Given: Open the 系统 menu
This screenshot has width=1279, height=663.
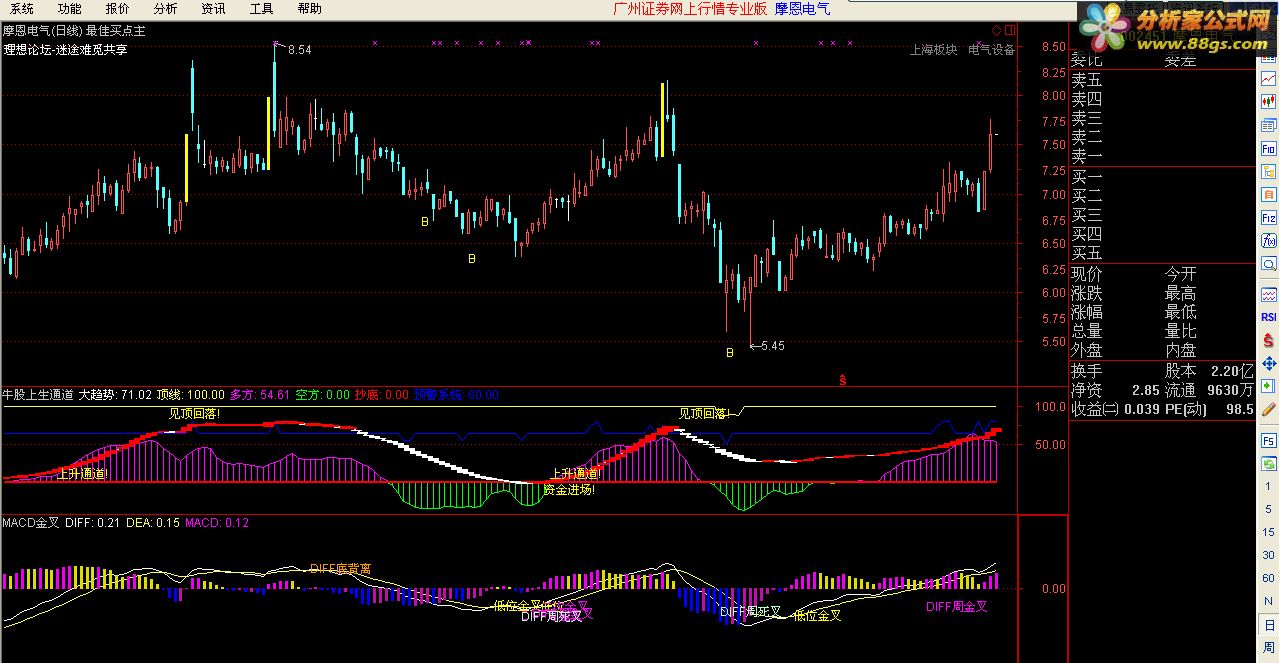Looking at the screenshot, I should (22, 9).
